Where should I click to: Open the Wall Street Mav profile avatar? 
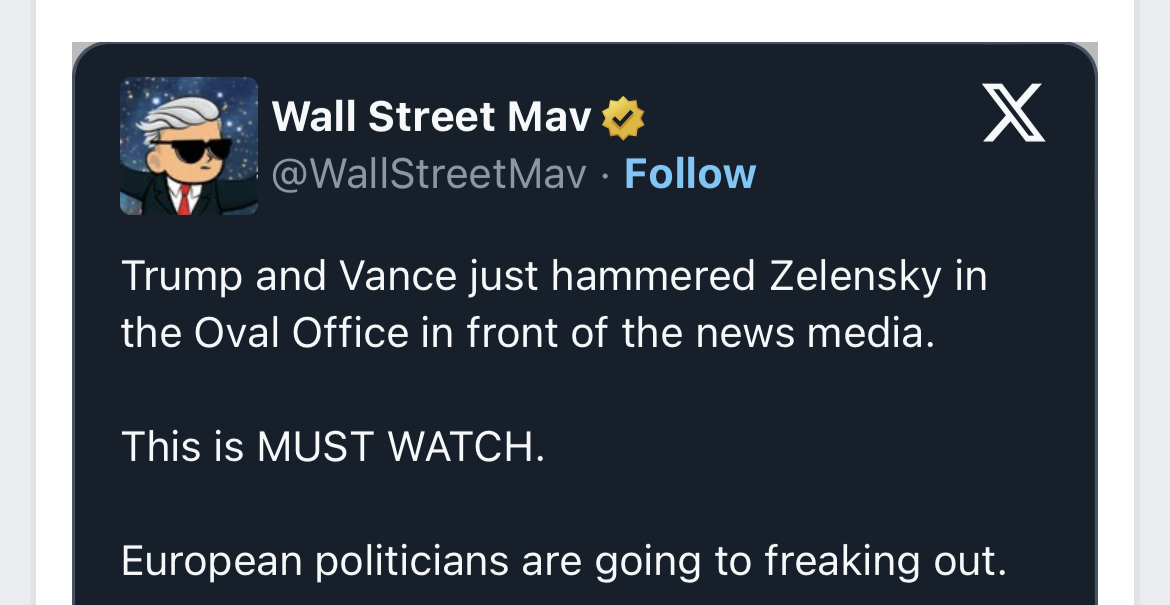(x=189, y=146)
